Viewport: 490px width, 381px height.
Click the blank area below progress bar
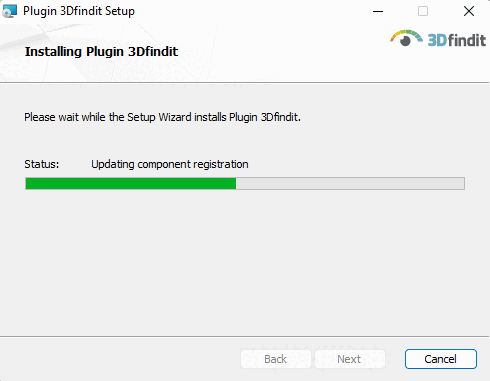(245, 260)
